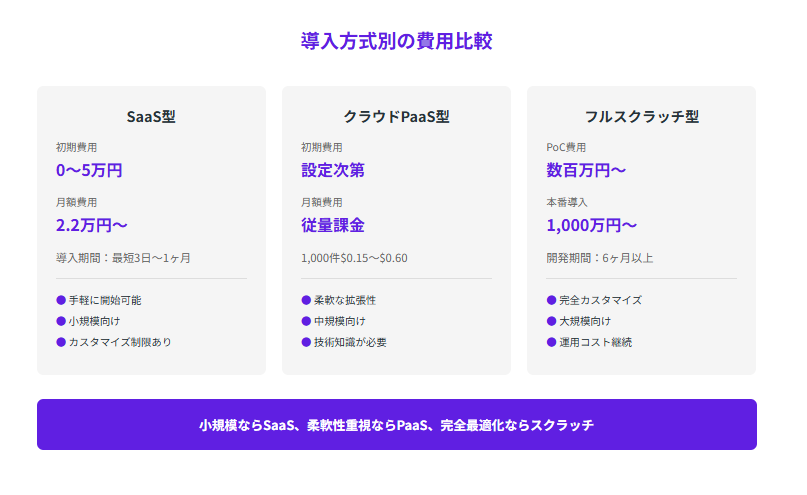Select the クラウドPaaS型 card heading
Screen dimensions: 807x495
pos(396,116)
